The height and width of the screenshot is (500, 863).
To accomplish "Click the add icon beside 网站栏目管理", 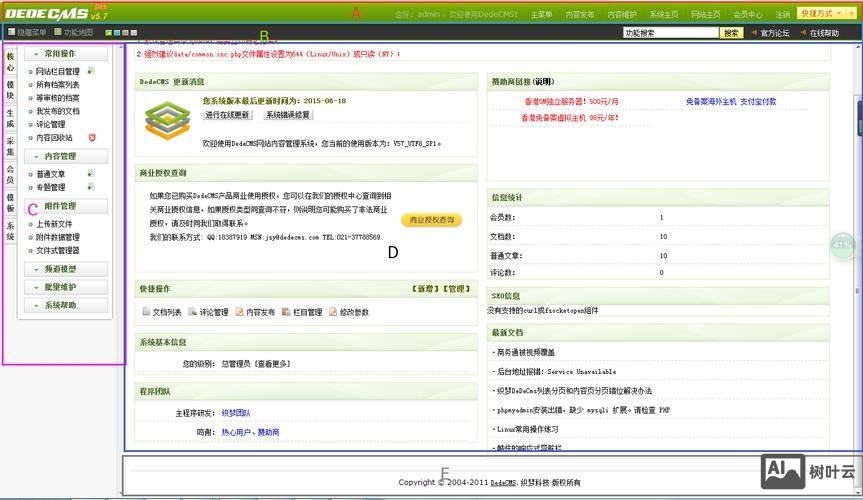I will point(91,71).
